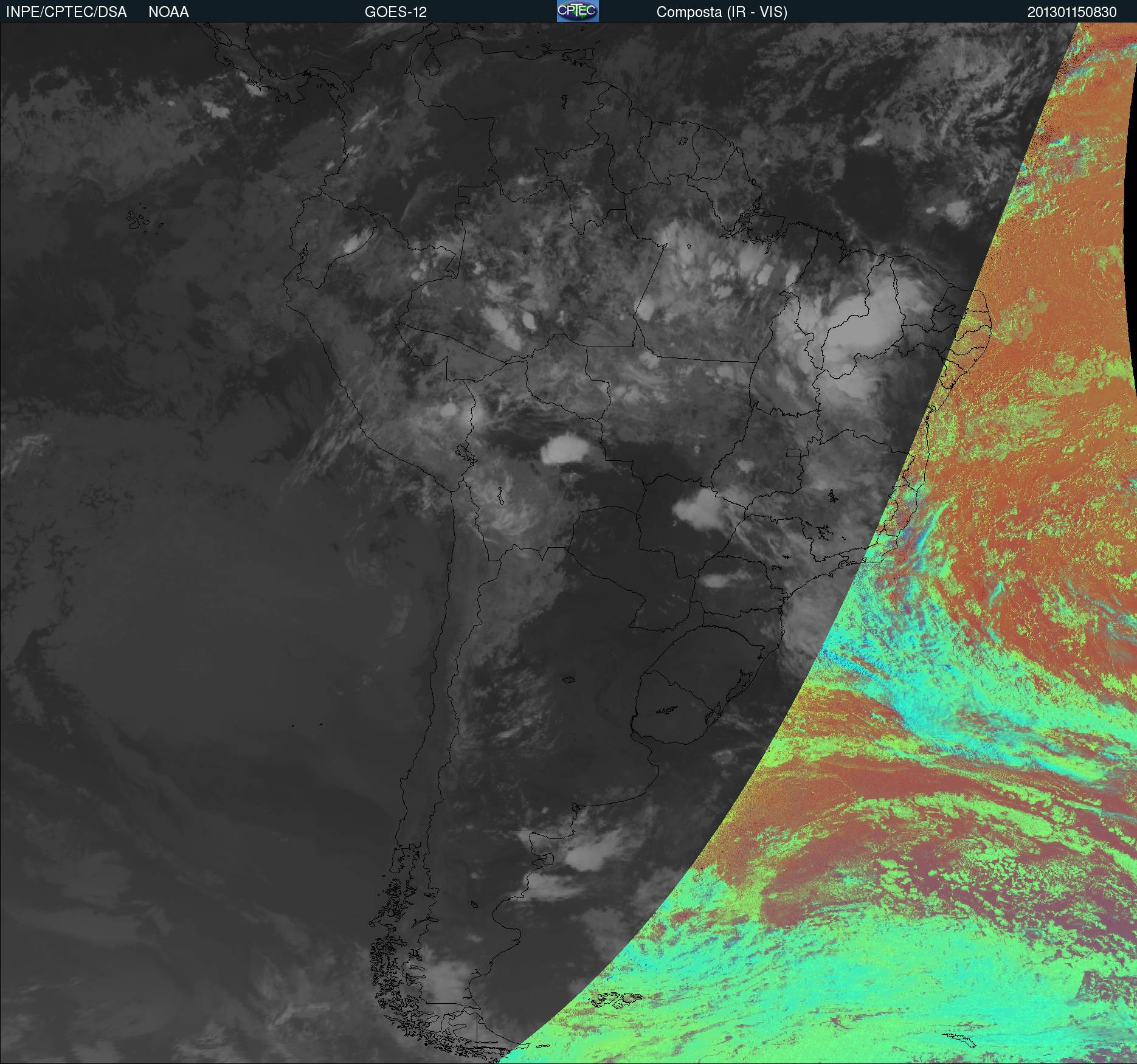
Task: Select the INPE/CPTEC/DSA header text
Action: [66, 12]
